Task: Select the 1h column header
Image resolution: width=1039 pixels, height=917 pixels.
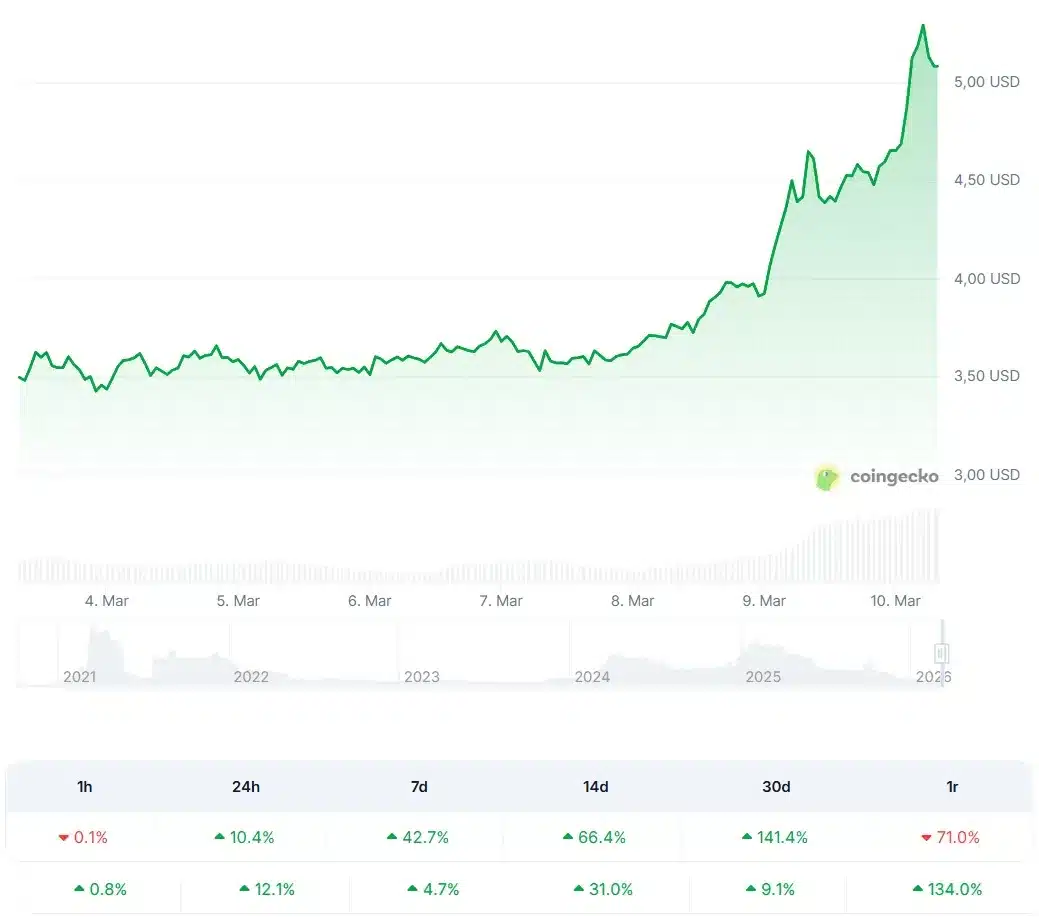Action: click(x=85, y=787)
